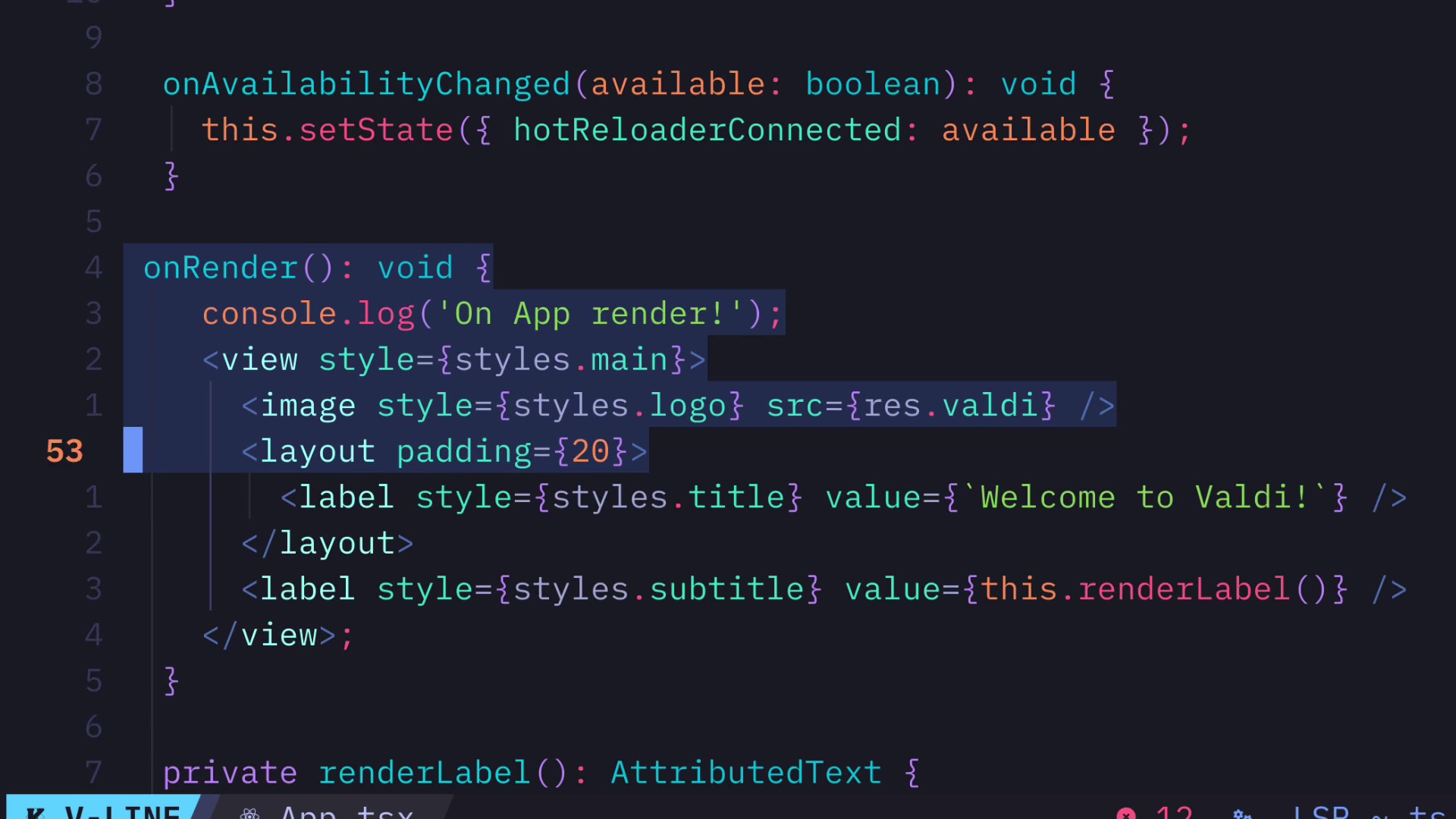
Task: Click 'onAvailabilityChanged' method name
Action: (x=366, y=84)
